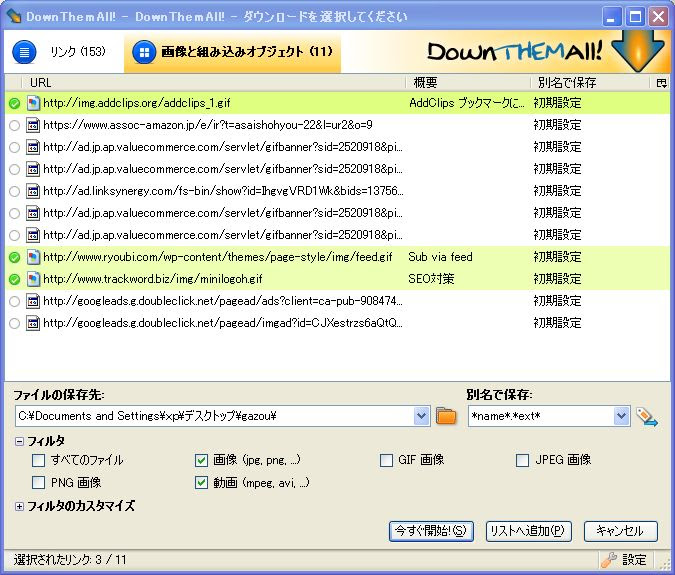Click the file icon of the pagead/imgad row
The image size is (675, 575).
pyautogui.click(x=33, y=323)
